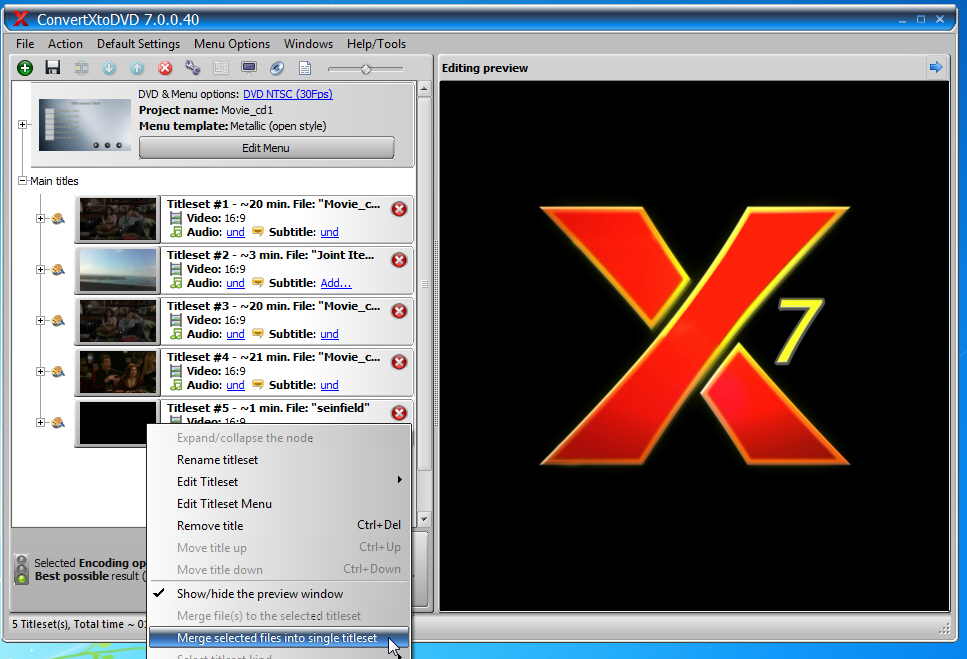Screen dimensions: 967x659
Task: Collapse the Main titles tree node
Action: [23, 181]
